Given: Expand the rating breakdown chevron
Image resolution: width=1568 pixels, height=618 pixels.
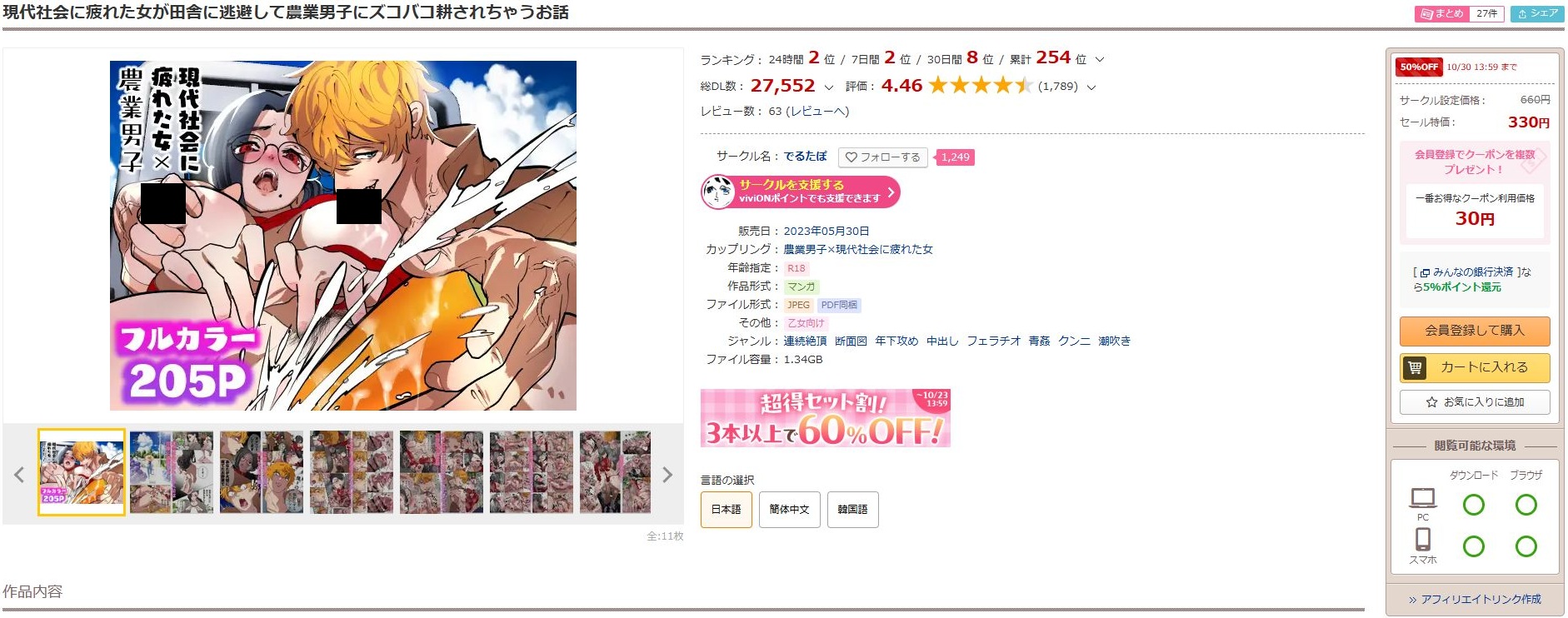Looking at the screenshot, I should pos(1091,87).
